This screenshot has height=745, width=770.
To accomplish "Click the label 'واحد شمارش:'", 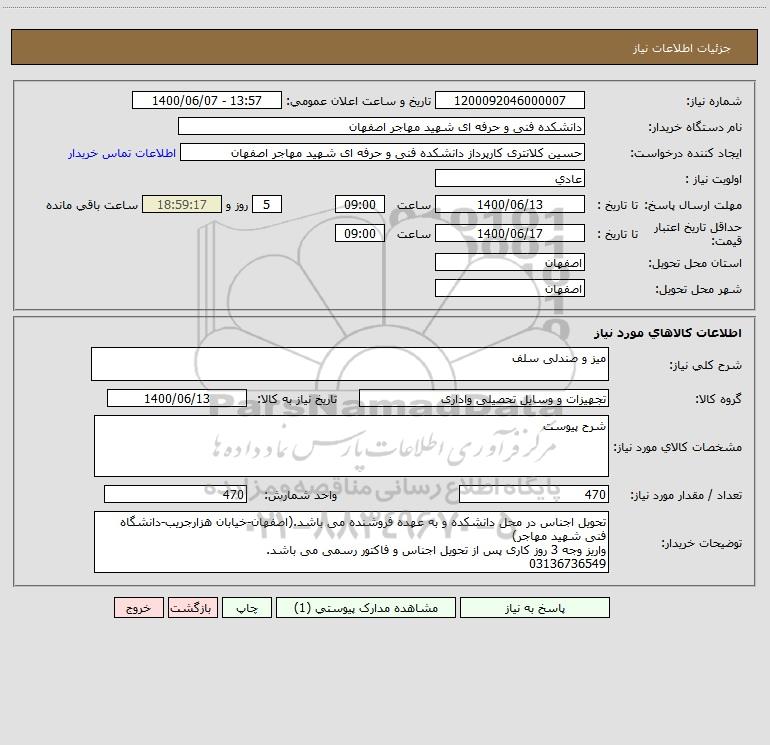I will [x=301, y=495].
